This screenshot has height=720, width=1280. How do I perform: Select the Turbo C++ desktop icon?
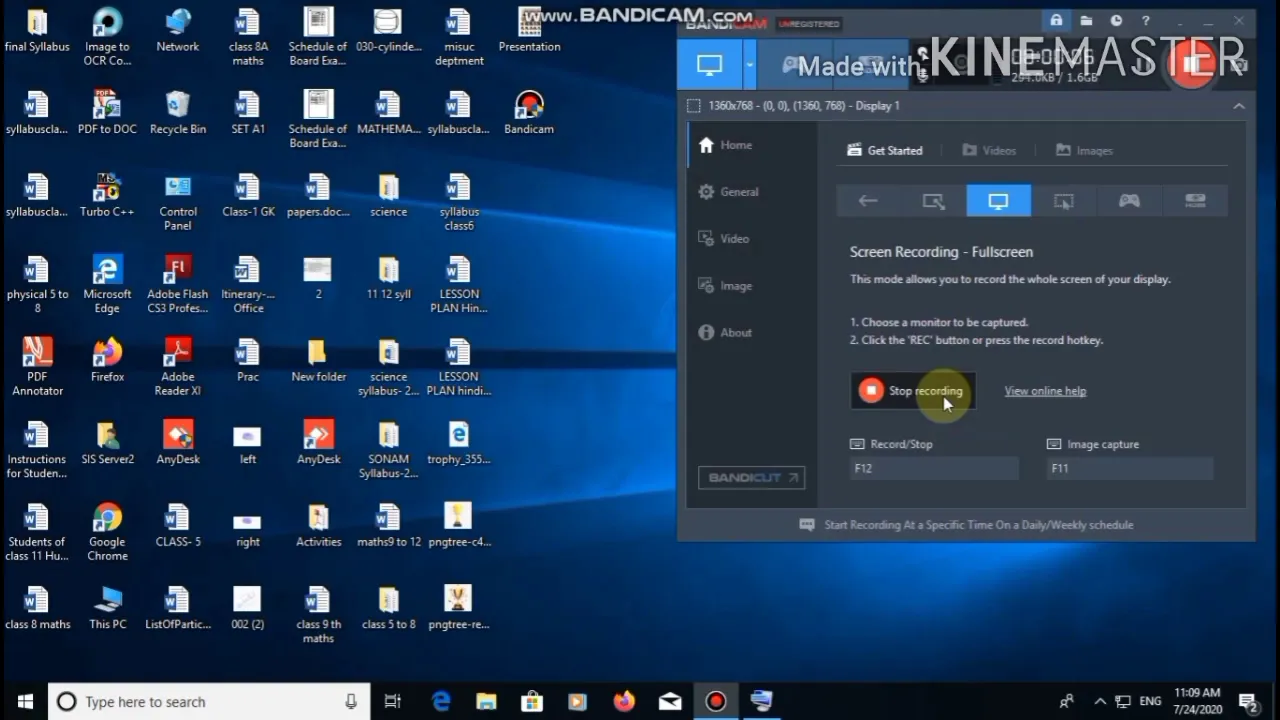pos(107,195)
